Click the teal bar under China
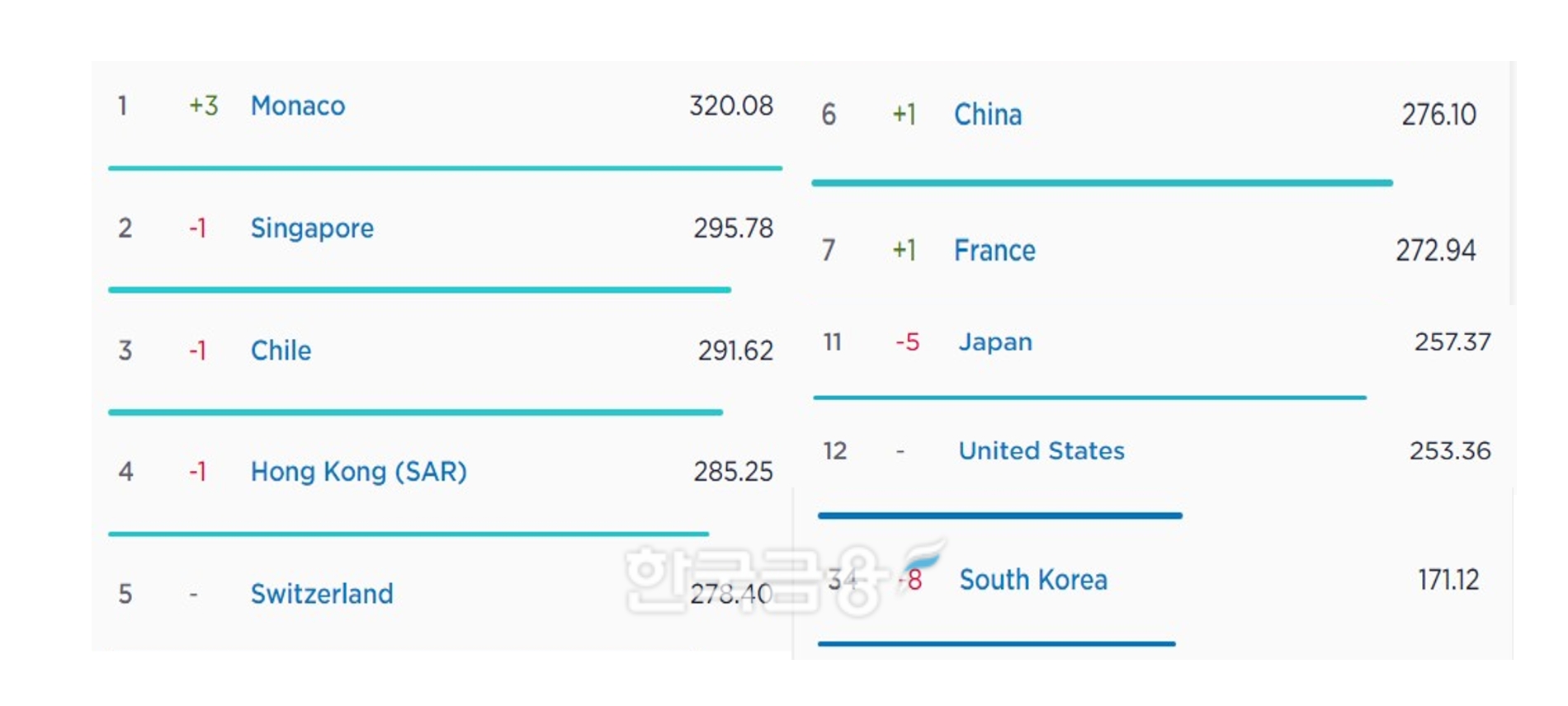 coord(1102,182)
